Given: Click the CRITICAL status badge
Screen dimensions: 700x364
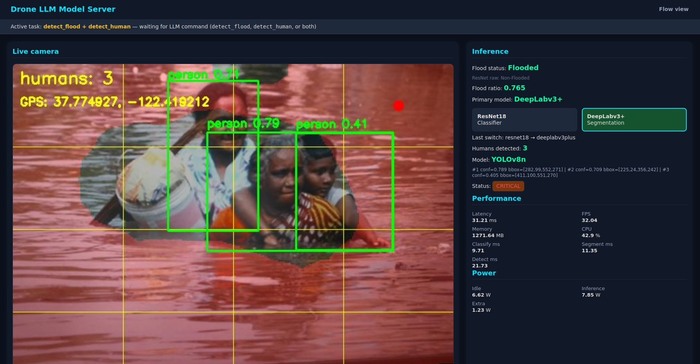Looking at the screenshot, I should tap(508, 186).
